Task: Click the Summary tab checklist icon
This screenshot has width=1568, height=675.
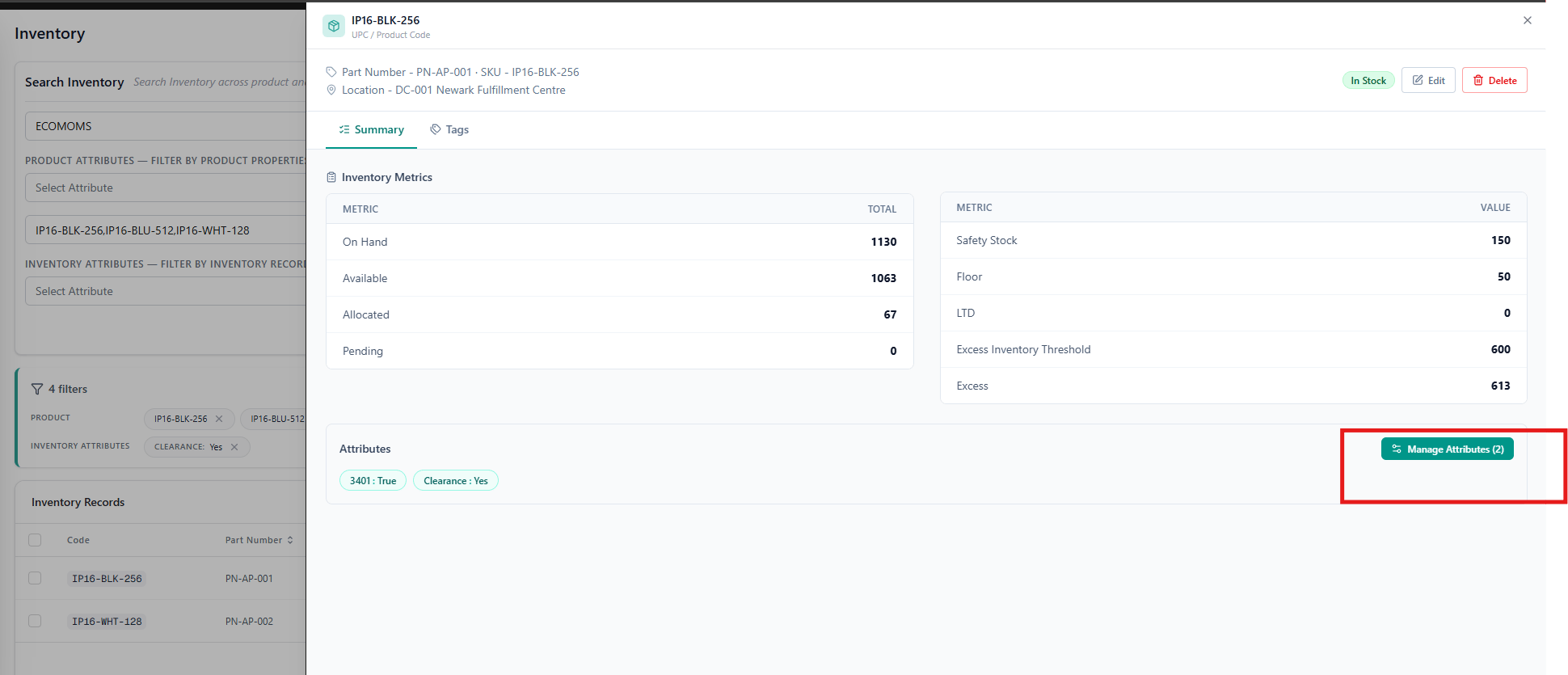Action: click(x=344, y=129)
